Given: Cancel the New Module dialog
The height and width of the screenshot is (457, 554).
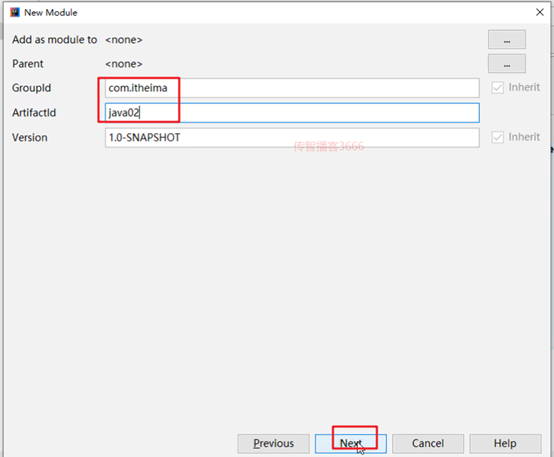Looking at the screenshot, I should (x=428, y=444).
